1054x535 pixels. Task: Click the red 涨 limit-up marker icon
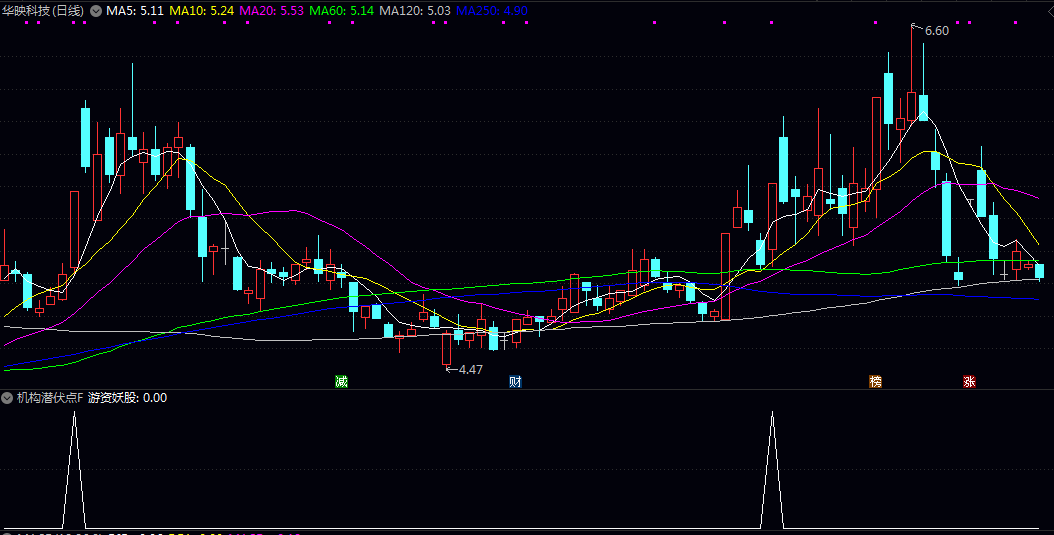(969, 381)
